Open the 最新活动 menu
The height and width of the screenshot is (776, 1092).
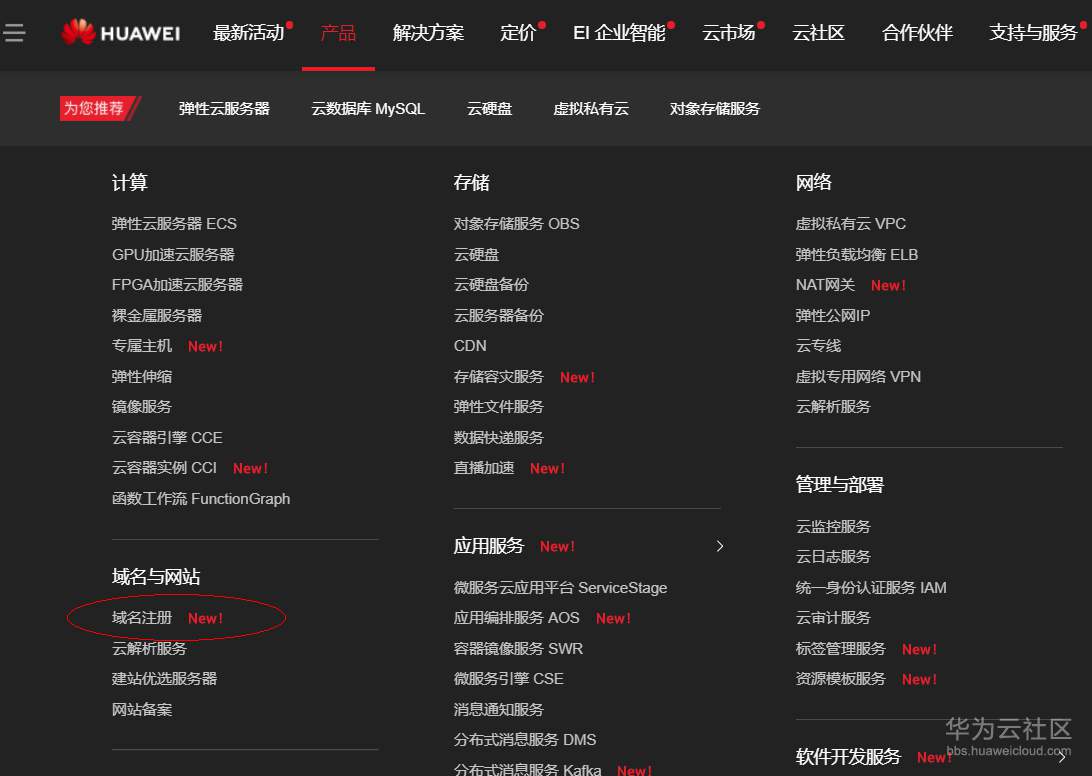(x=249, y=33)
